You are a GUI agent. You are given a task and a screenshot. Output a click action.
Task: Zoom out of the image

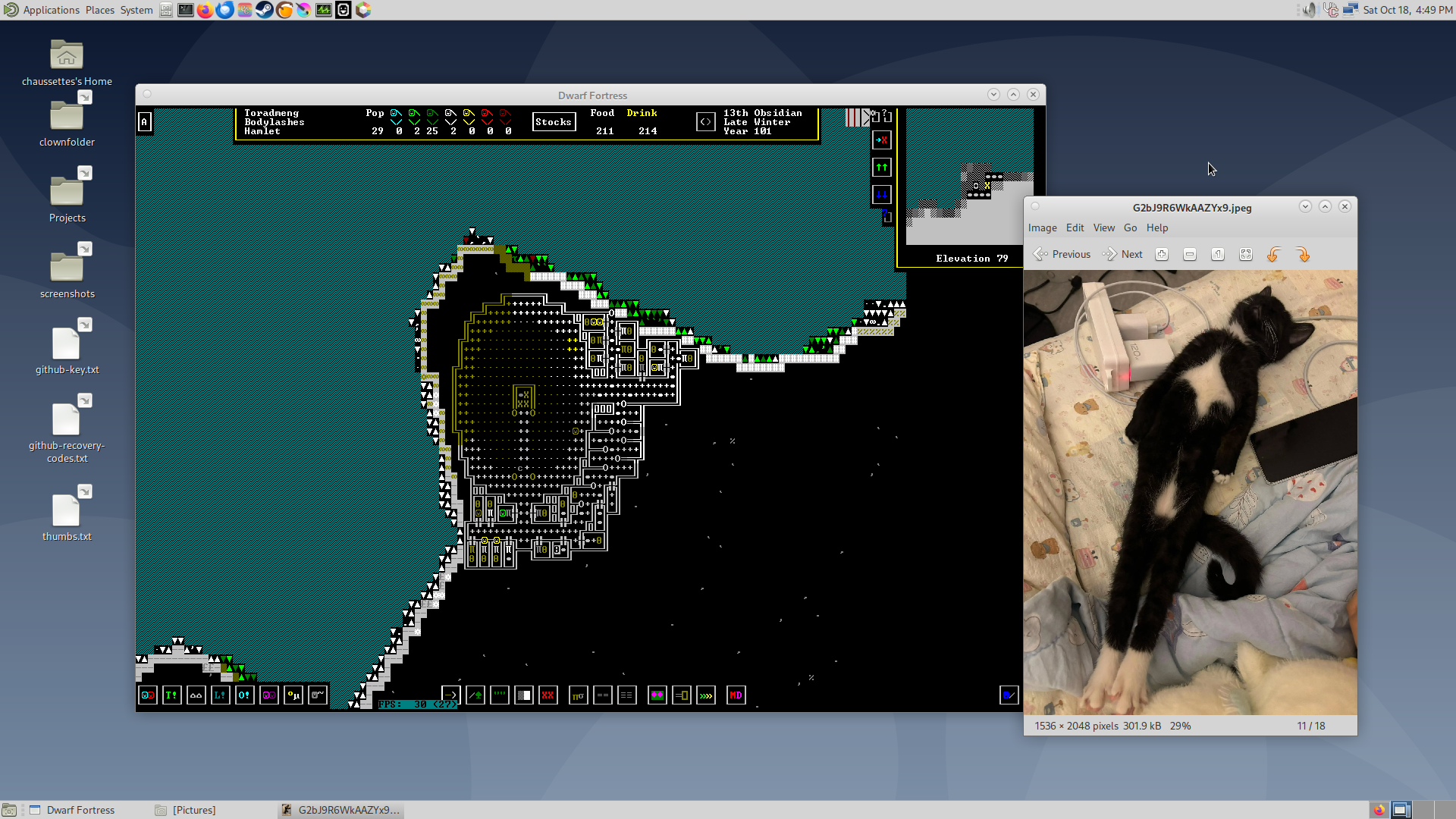pos(1190,255)
